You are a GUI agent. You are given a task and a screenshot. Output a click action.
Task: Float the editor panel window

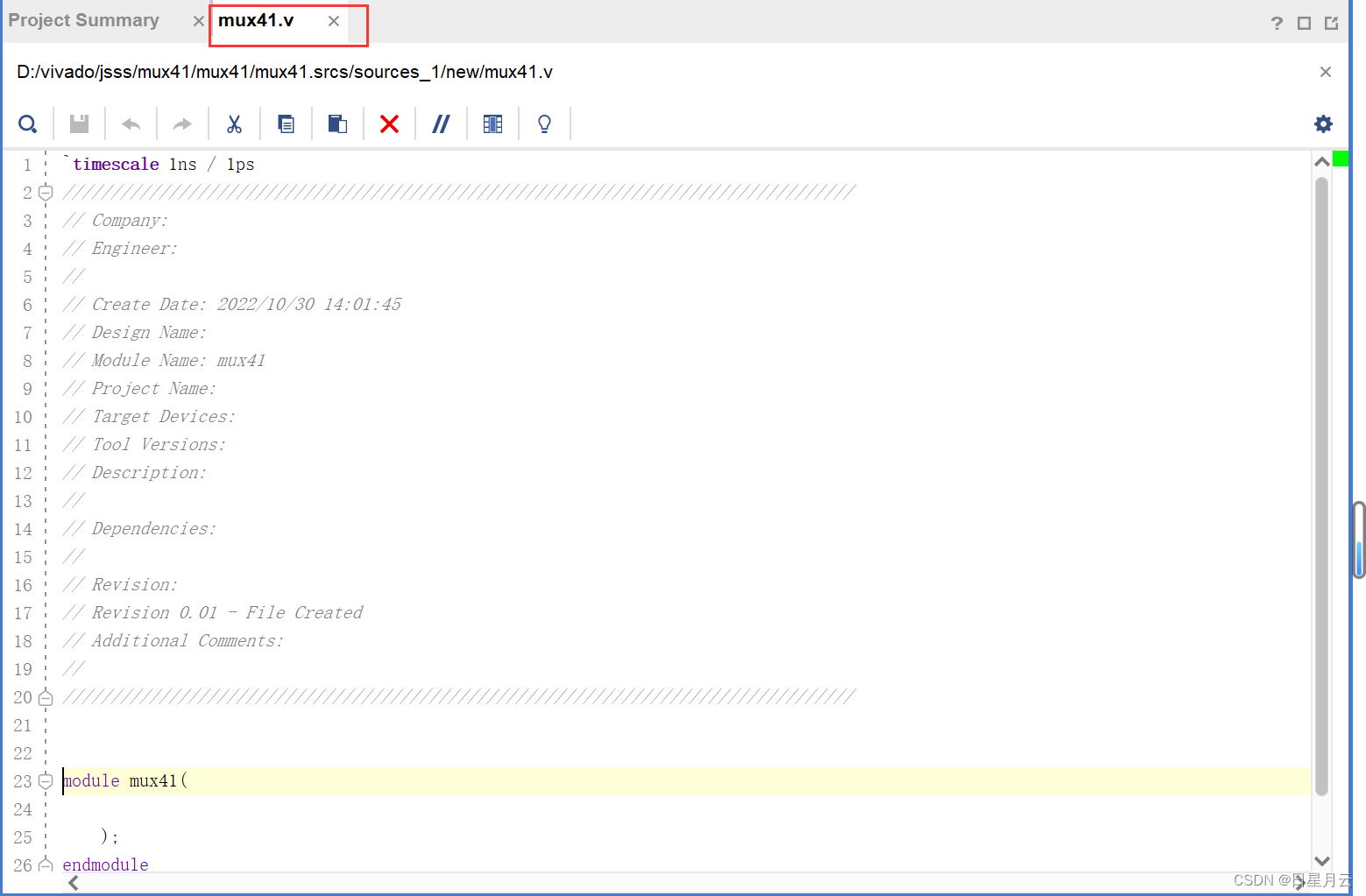pos(1331,23)
